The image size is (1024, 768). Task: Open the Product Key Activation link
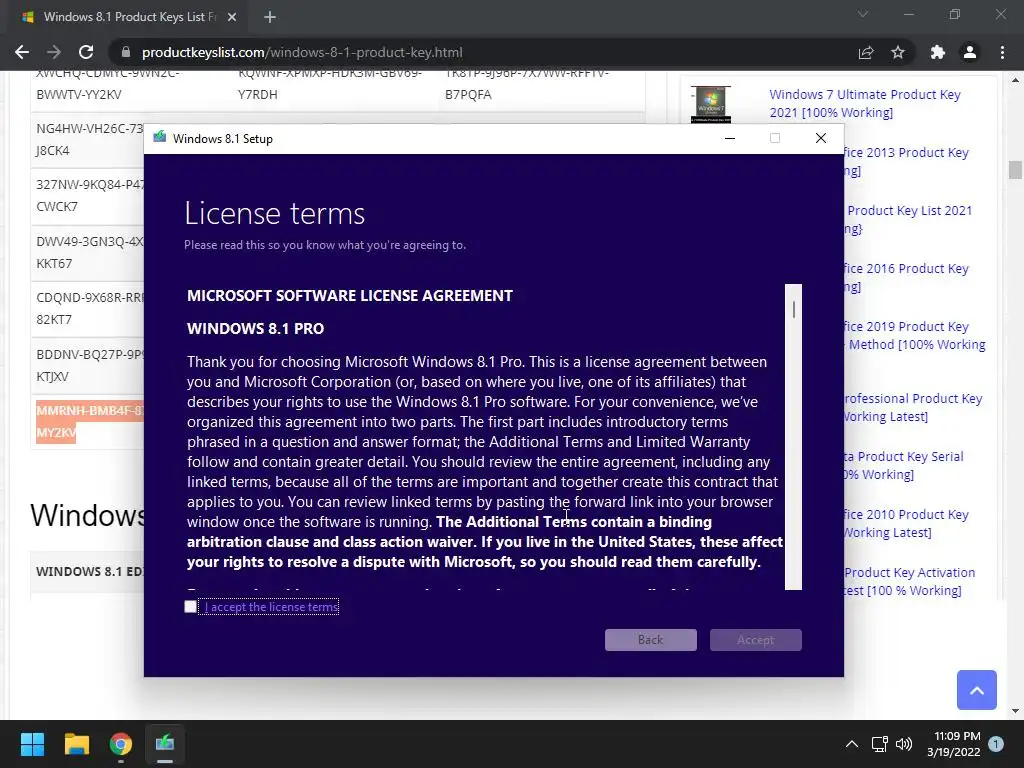click(x=908, y=581)
